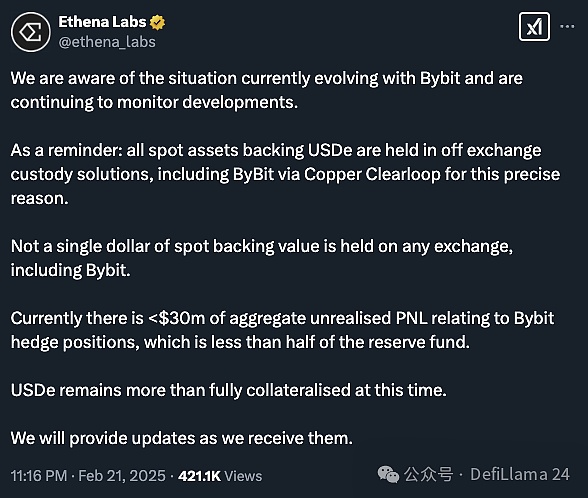Click the 'As a reminder' sentence opening

64,150
